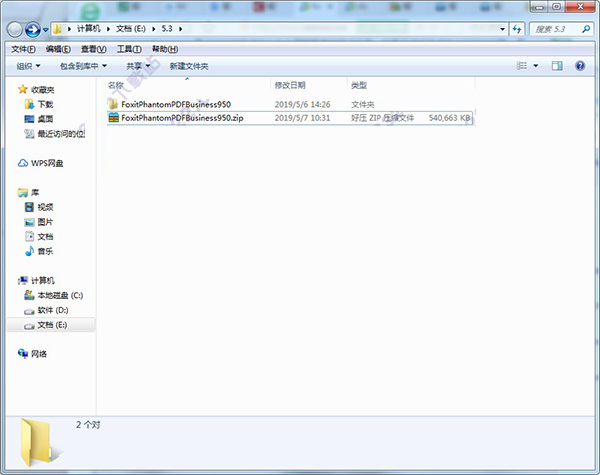Sort by the 修改日期 column header
This screenshot has width=600, height=475.
point(290,85)
